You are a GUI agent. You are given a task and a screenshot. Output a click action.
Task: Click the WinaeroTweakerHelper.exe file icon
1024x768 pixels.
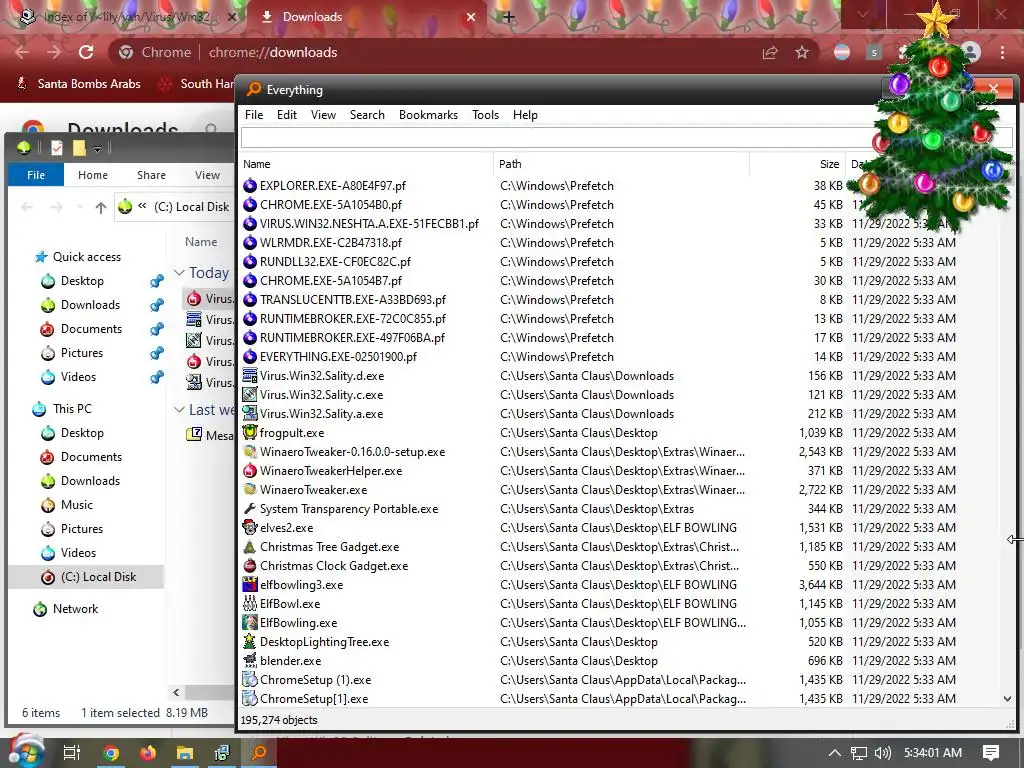pyautogui.click(x=249, y=470)
